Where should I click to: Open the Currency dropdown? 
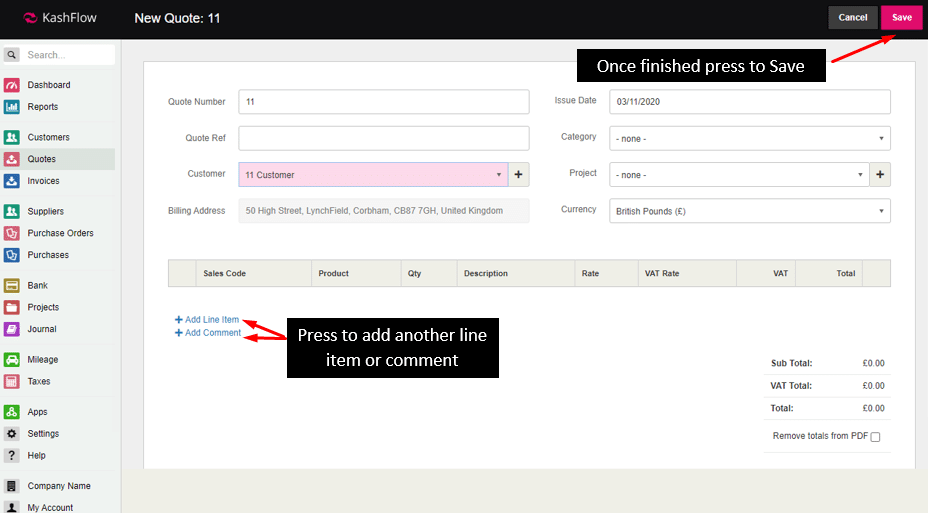point(749,211)
